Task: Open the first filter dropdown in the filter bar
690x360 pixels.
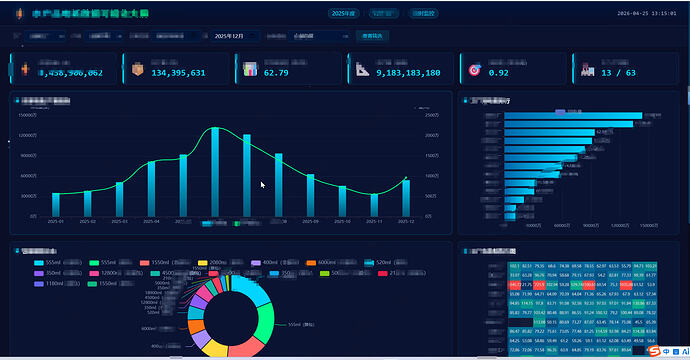Action: 45,36
